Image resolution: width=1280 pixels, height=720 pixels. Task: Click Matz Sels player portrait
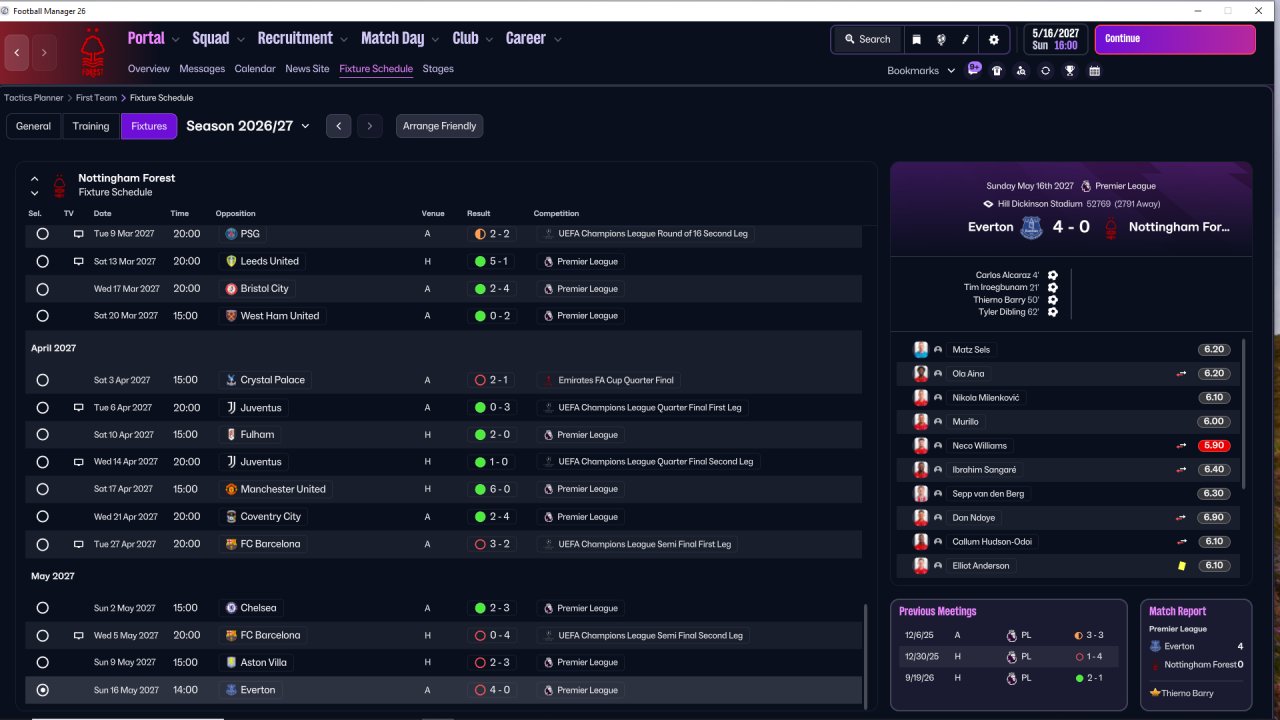(x=921, y=350)
